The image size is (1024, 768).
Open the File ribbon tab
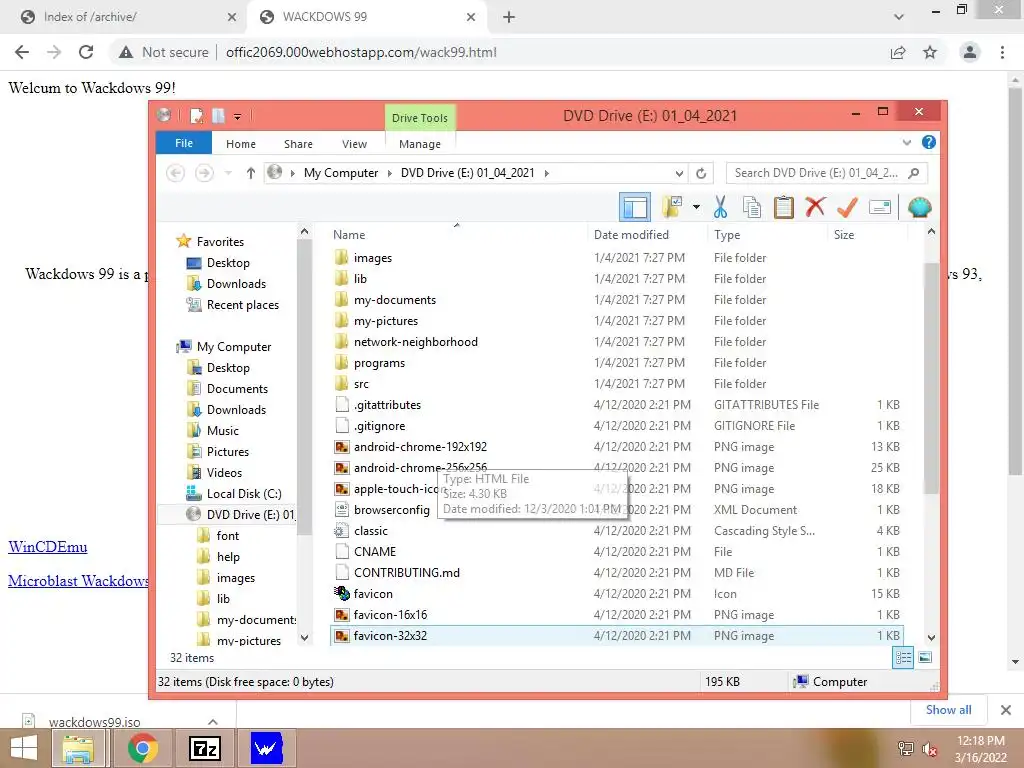(x=184, y=143)
